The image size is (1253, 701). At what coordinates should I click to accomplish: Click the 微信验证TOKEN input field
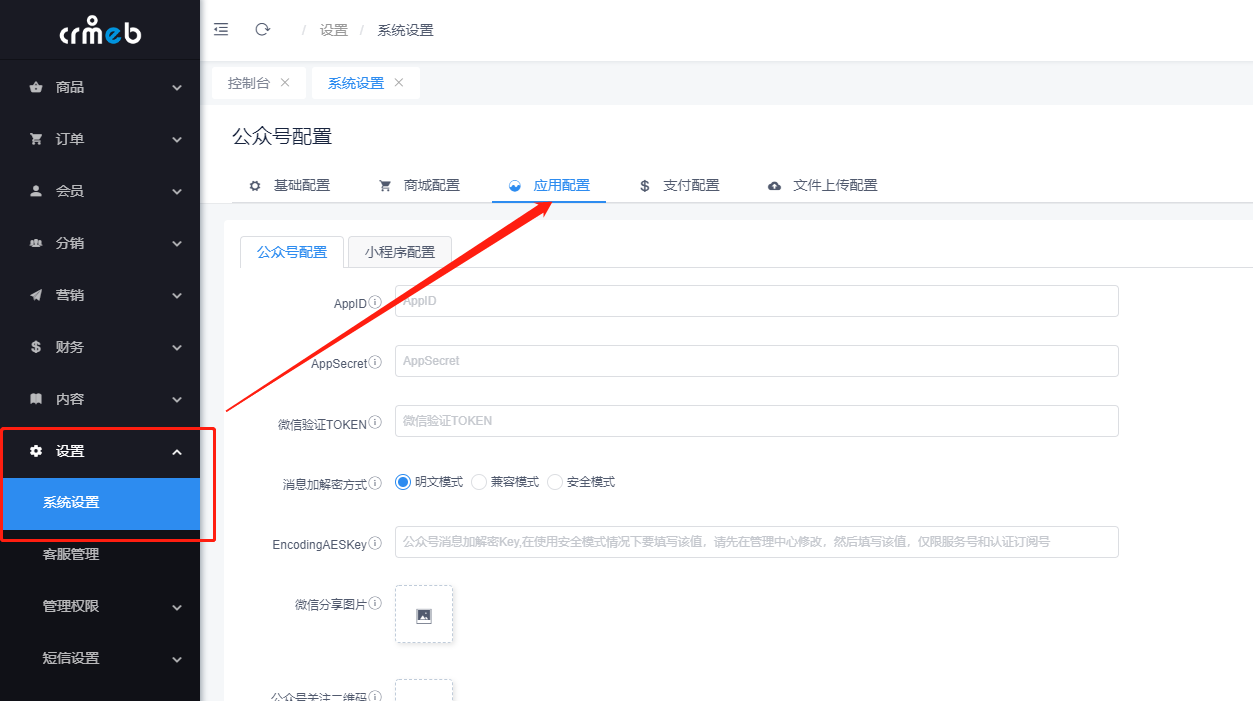[757, 421]
